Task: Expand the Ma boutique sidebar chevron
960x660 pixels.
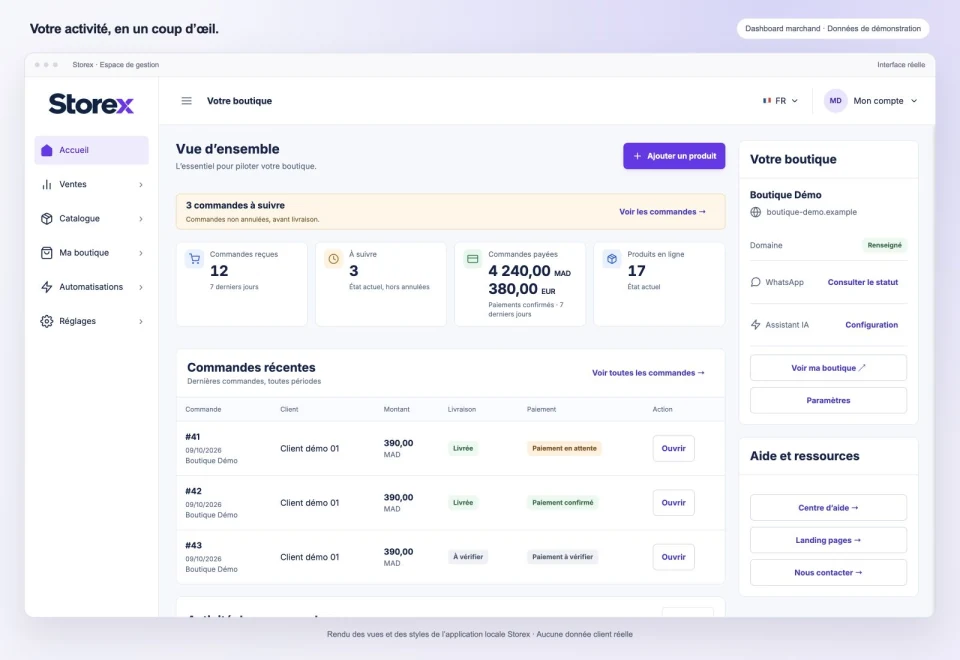Action: pyautogui.click(x=141, y=253)
